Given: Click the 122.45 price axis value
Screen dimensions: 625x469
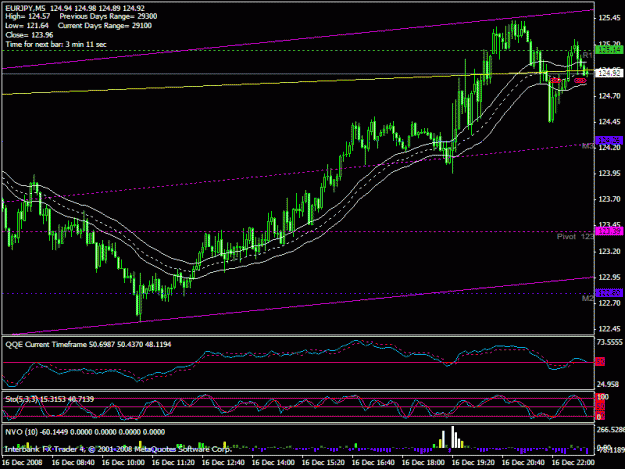Looking at the screenshot, I should [x=609, y=329].
